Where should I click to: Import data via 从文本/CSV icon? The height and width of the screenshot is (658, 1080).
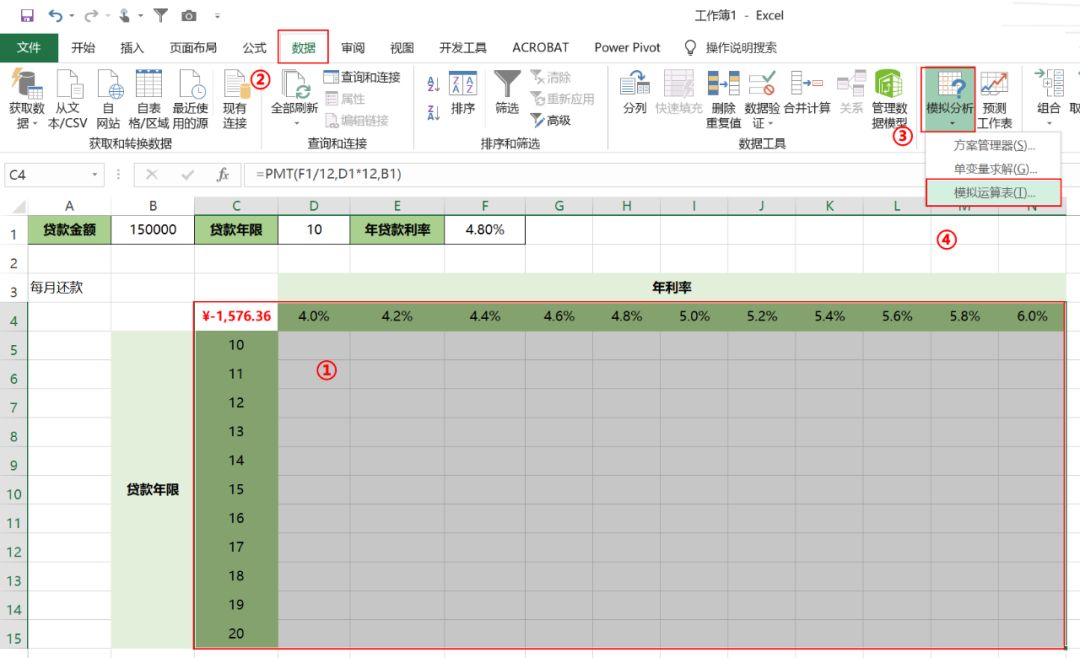point(69,97)
